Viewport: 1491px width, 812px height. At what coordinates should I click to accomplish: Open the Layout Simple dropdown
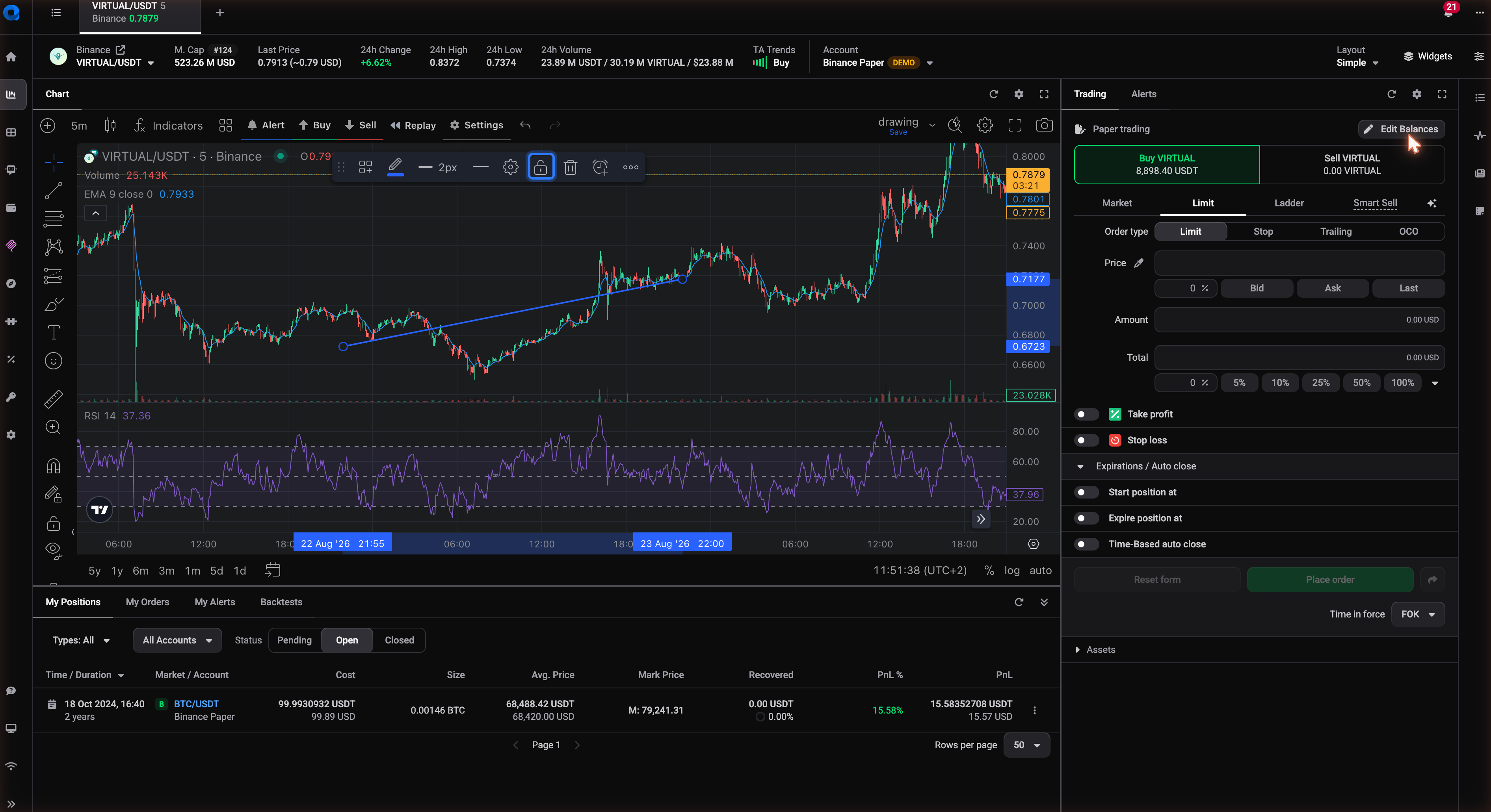pos(1357,63)
